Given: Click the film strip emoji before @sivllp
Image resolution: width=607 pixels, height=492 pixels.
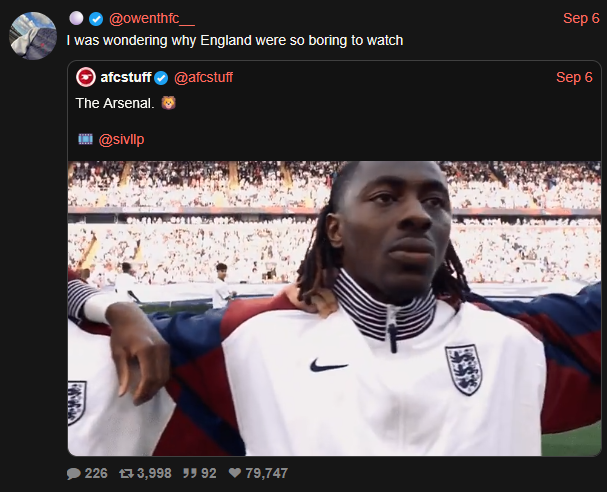Looking at the screenshot, I should pos(85,139).
